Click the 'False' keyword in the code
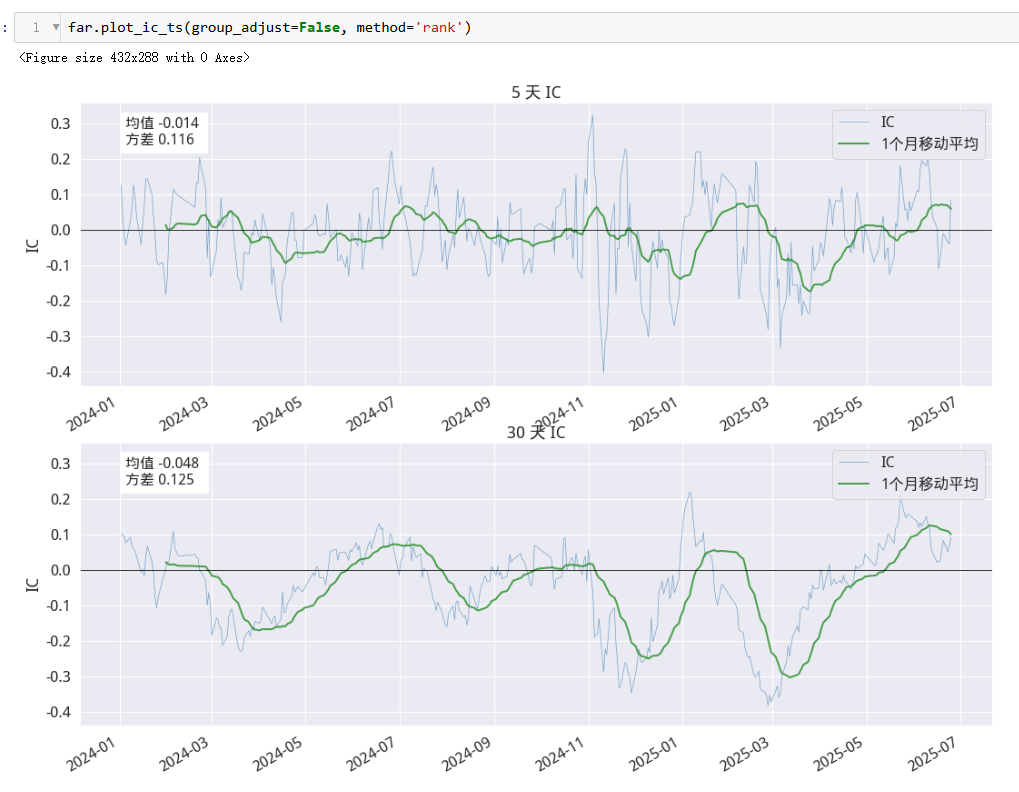 tap(319, 27)
